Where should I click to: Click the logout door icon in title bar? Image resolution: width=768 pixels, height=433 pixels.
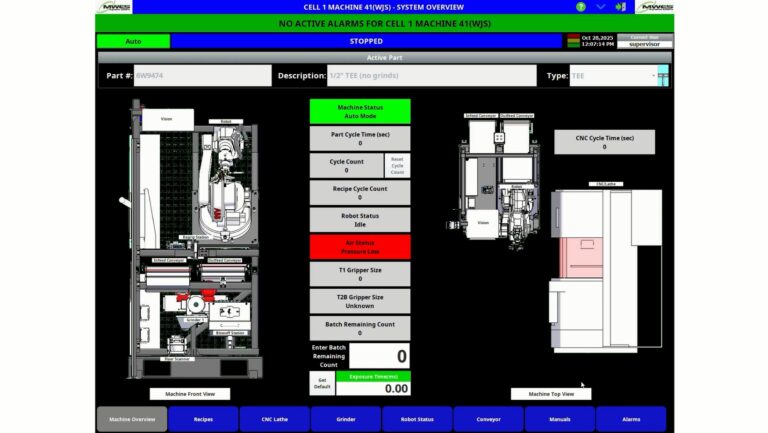coord(620,7)
